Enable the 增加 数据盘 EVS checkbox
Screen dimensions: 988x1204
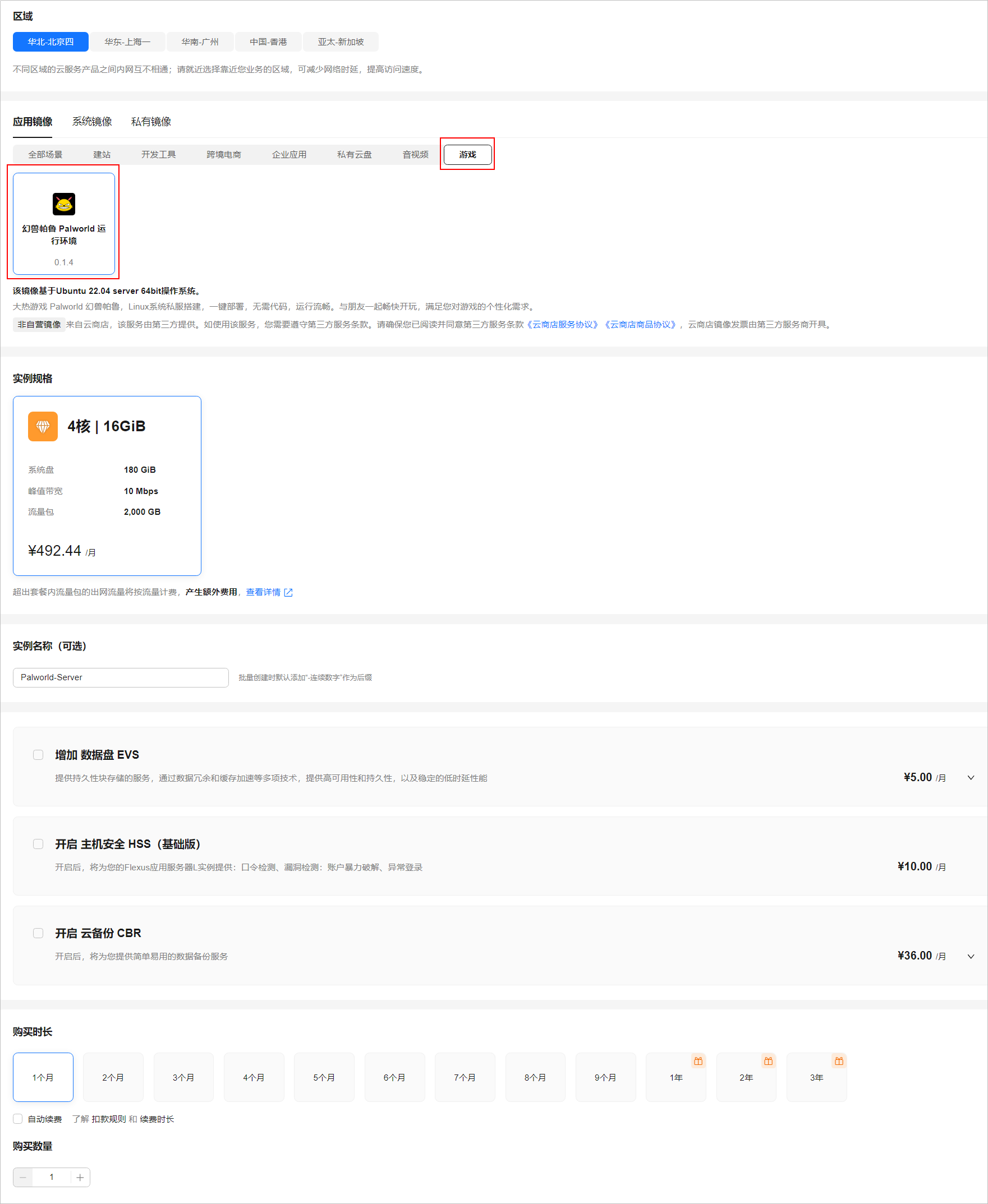coord(38,755)
